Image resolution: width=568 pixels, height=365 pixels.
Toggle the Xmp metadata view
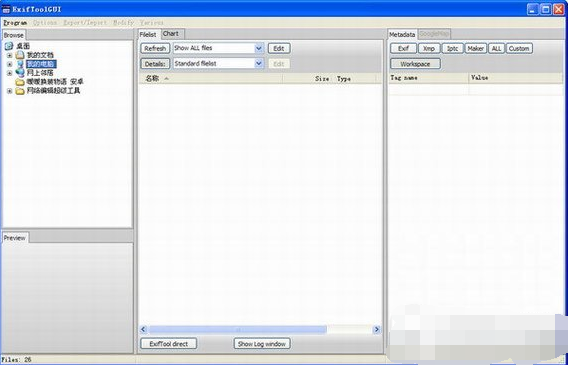click(x=429, y=49)
